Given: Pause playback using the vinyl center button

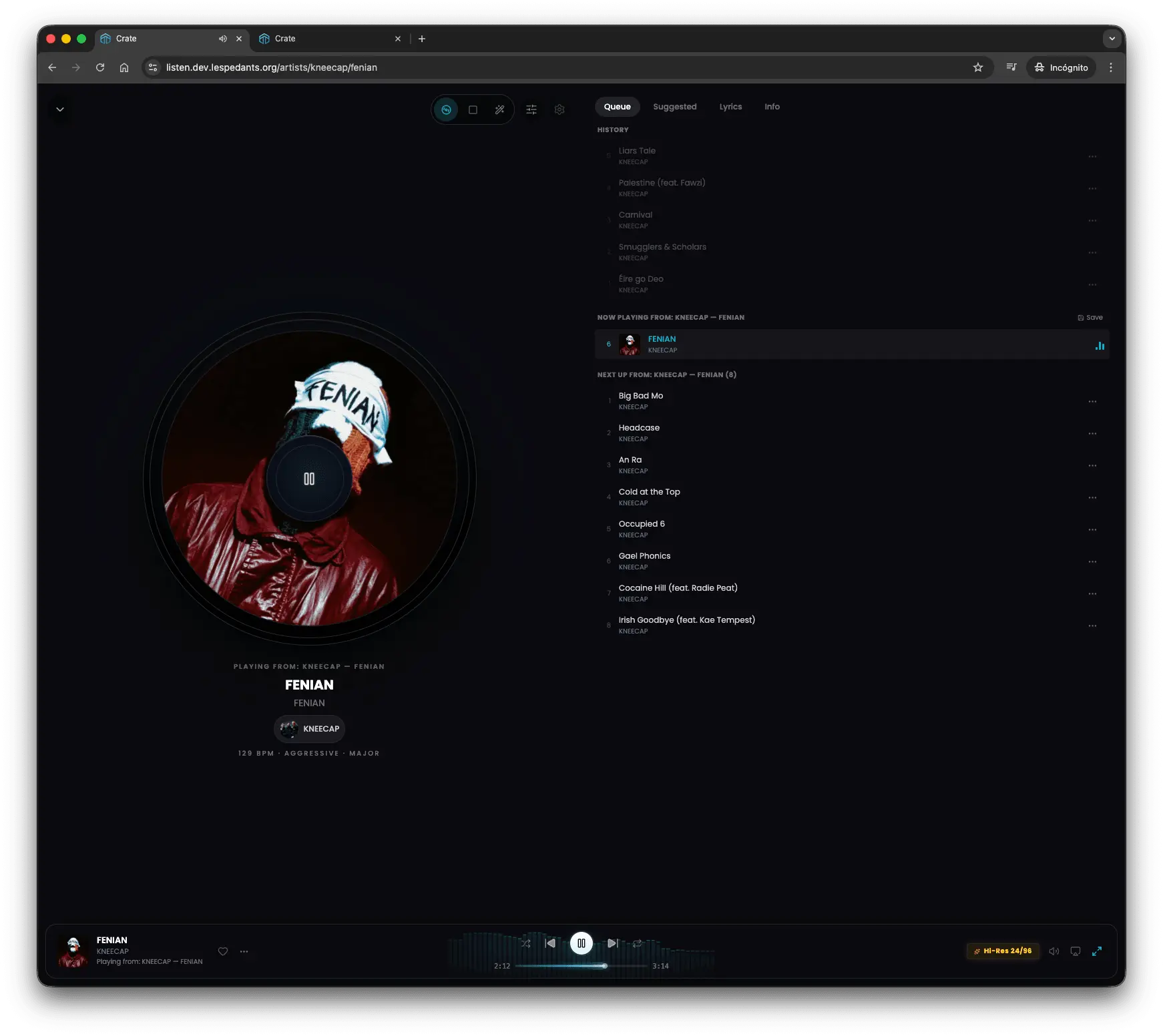Looking at the screenshot, I should (x=309, y=479).
